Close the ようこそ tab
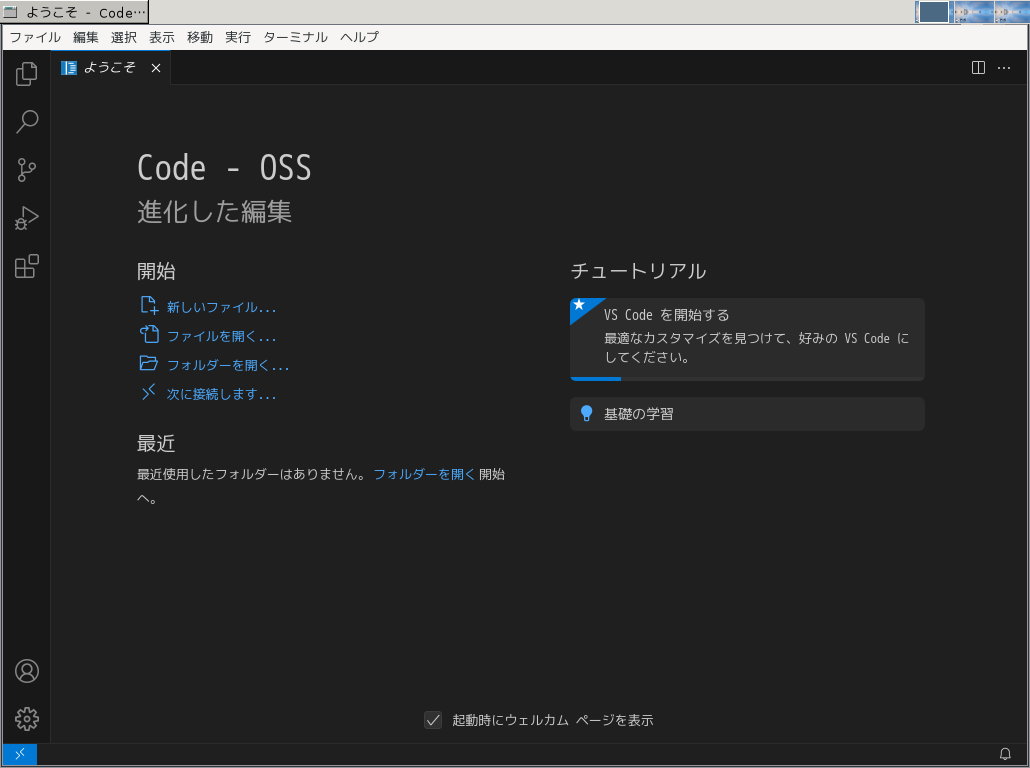 (x=156, y=68)
